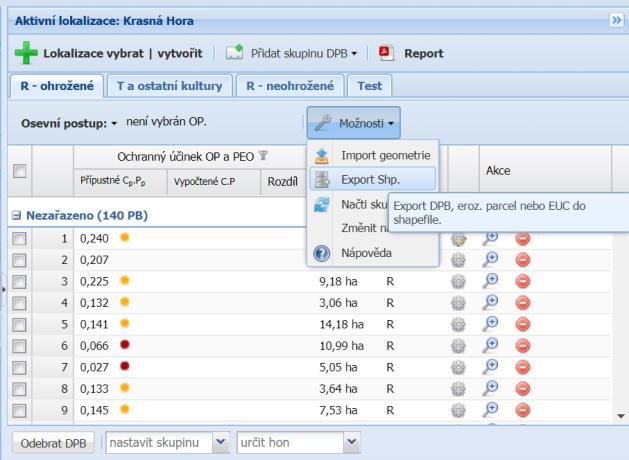The image size is (629, 460).
Task: Sort by Vypočtené C.P column header
Action: (x=214, y=182)
